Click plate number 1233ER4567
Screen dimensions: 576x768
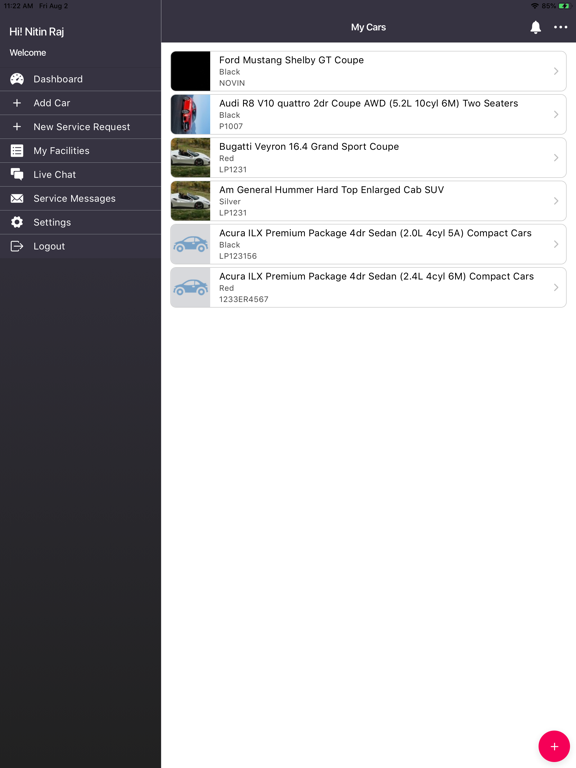coord(244,299)
